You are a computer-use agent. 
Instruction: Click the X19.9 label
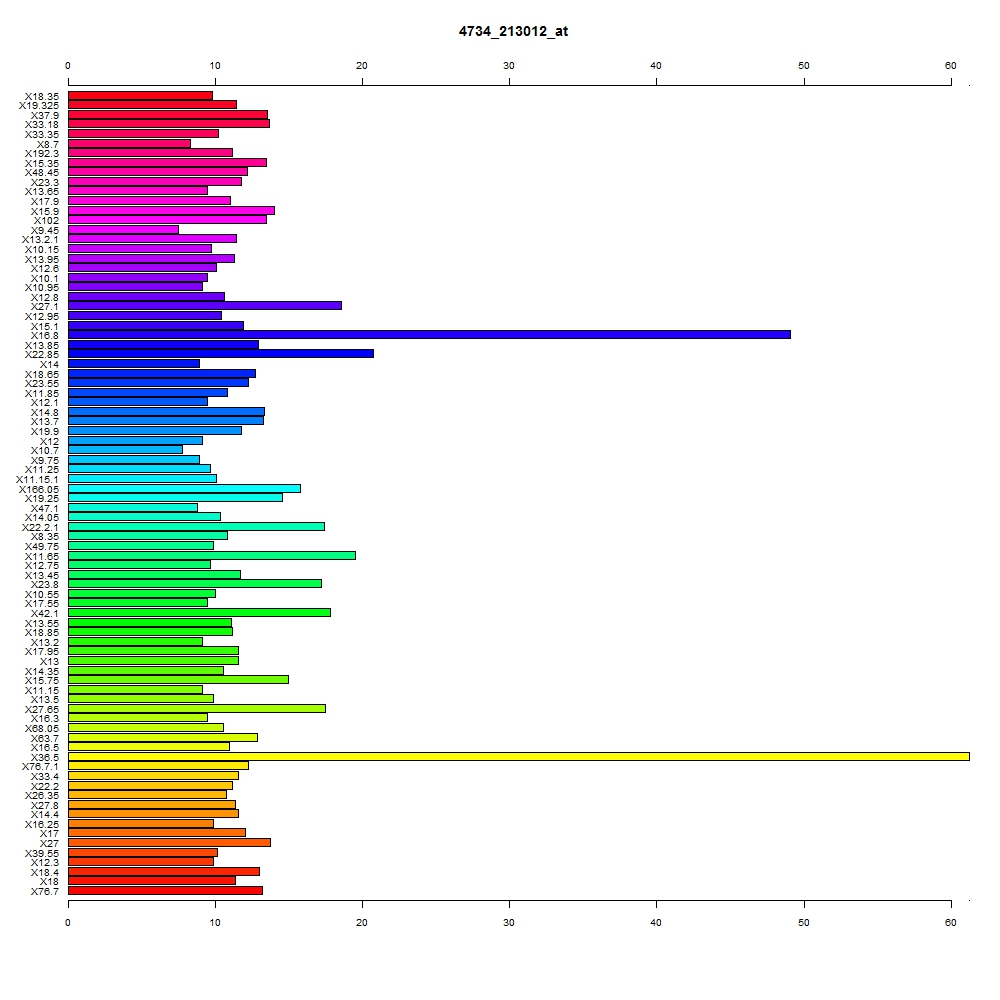(45, 432)
